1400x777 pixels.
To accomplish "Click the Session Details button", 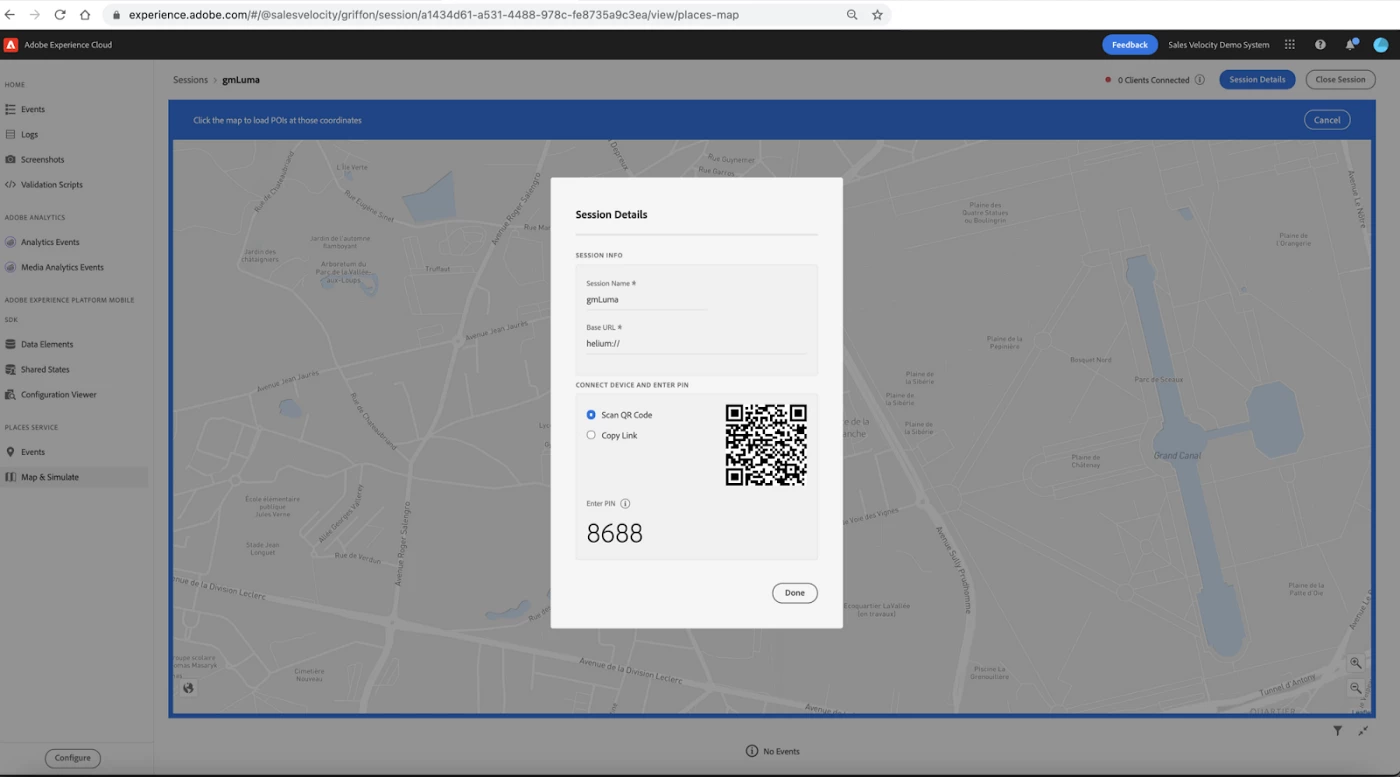I will [1257, 80].
